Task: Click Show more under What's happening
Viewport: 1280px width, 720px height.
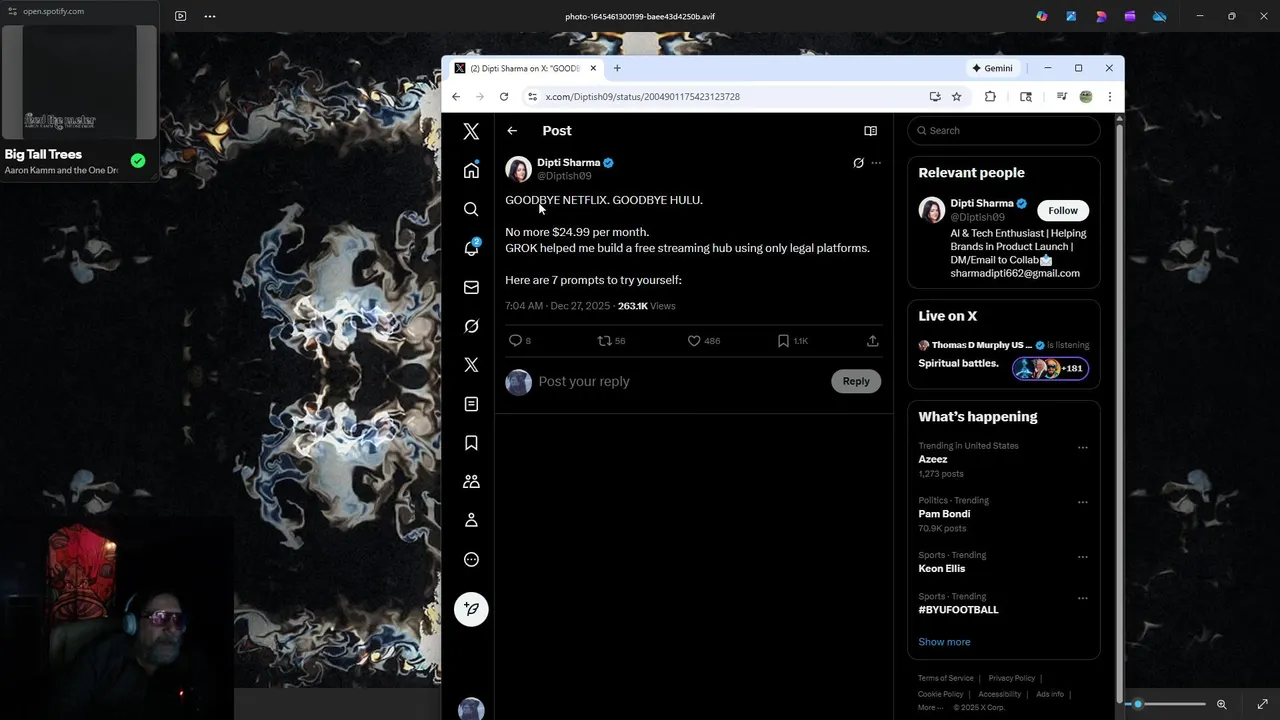Action: [944, 642]
